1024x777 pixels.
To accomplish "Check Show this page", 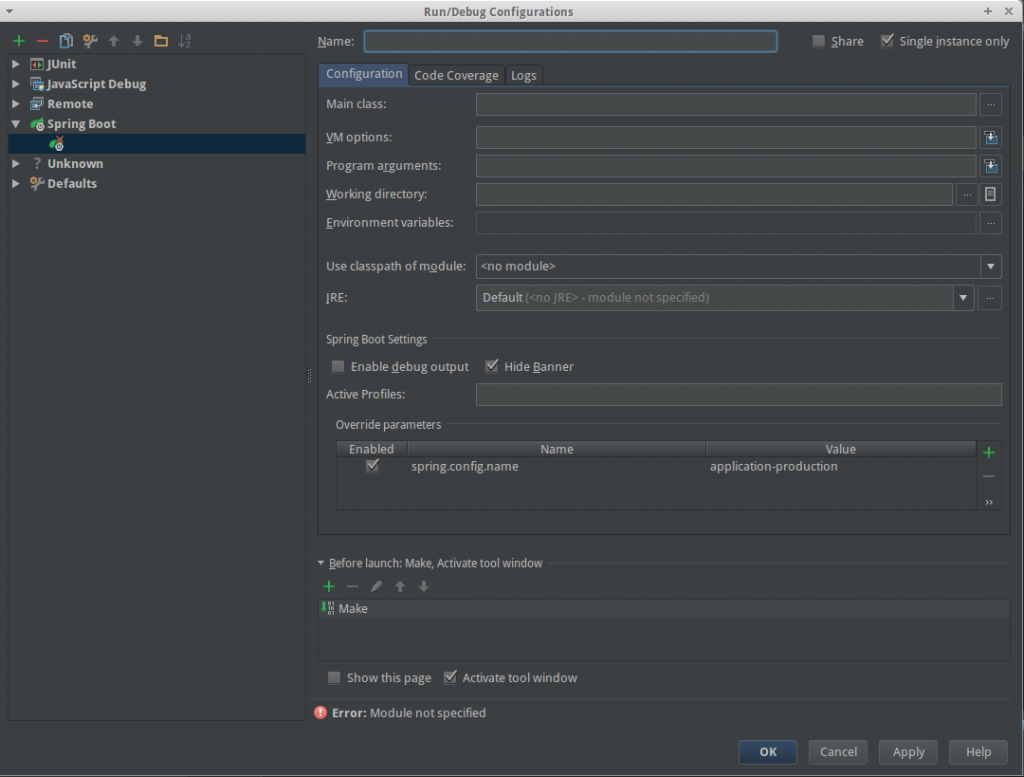I will pos(334,678).
